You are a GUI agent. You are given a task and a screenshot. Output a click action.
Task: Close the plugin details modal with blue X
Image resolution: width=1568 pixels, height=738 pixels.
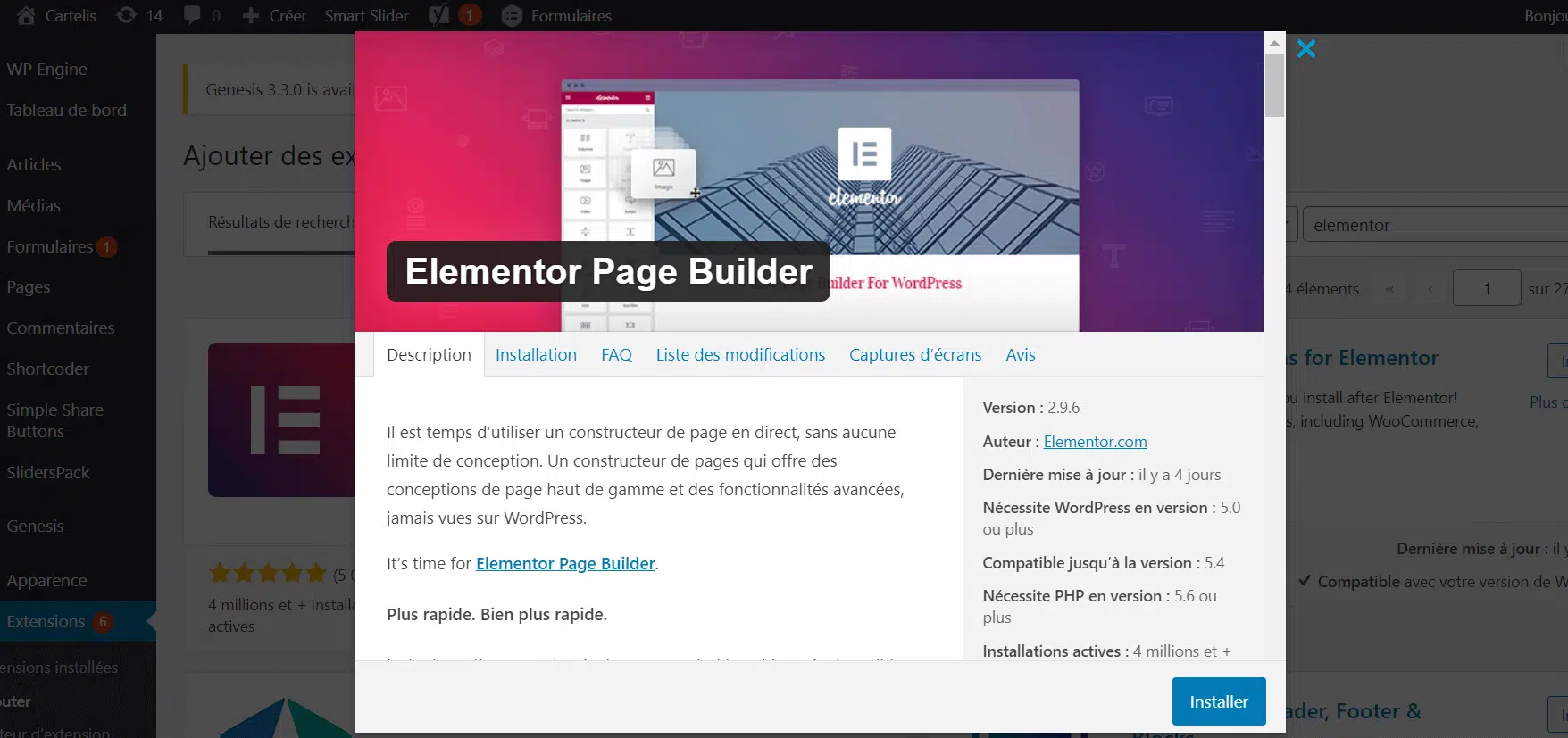[x=1305, y=49]
